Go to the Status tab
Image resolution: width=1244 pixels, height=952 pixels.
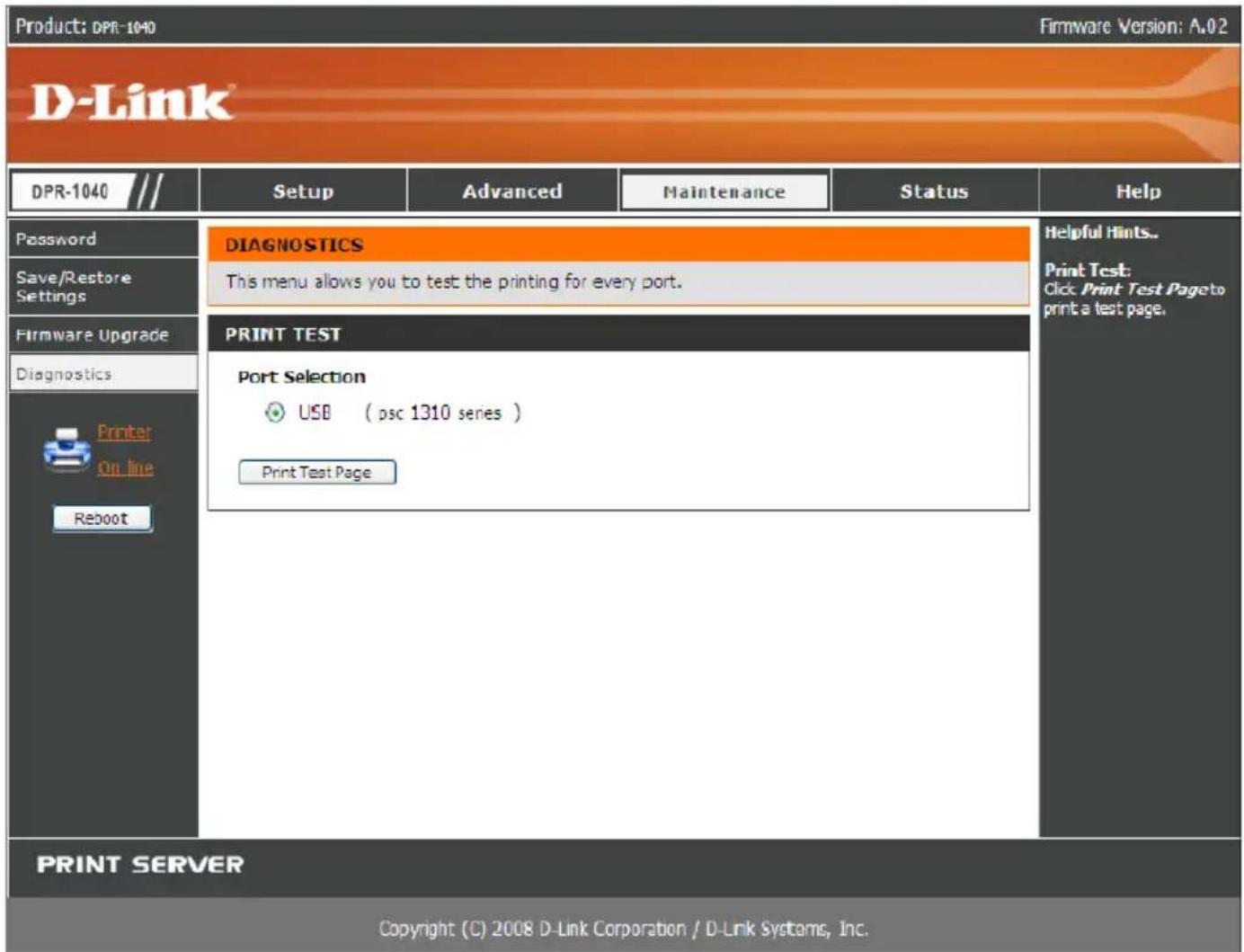click(x=934, y=191)
